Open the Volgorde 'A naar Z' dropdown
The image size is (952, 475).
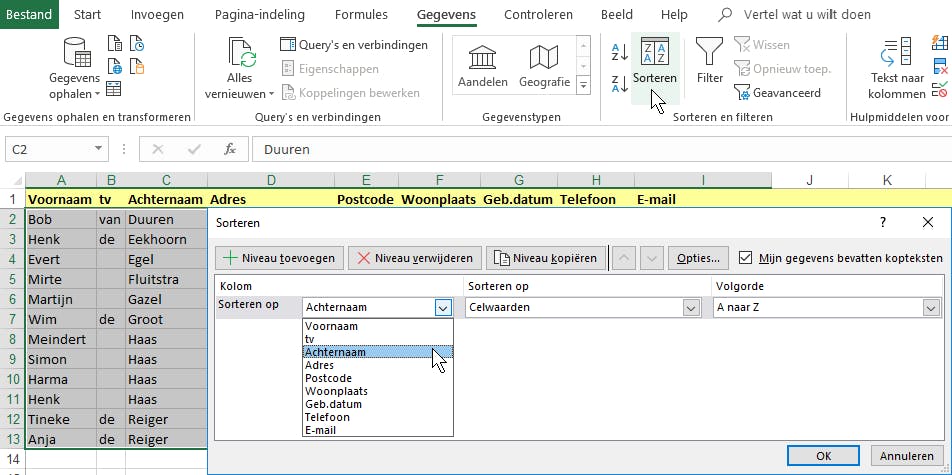931,308
